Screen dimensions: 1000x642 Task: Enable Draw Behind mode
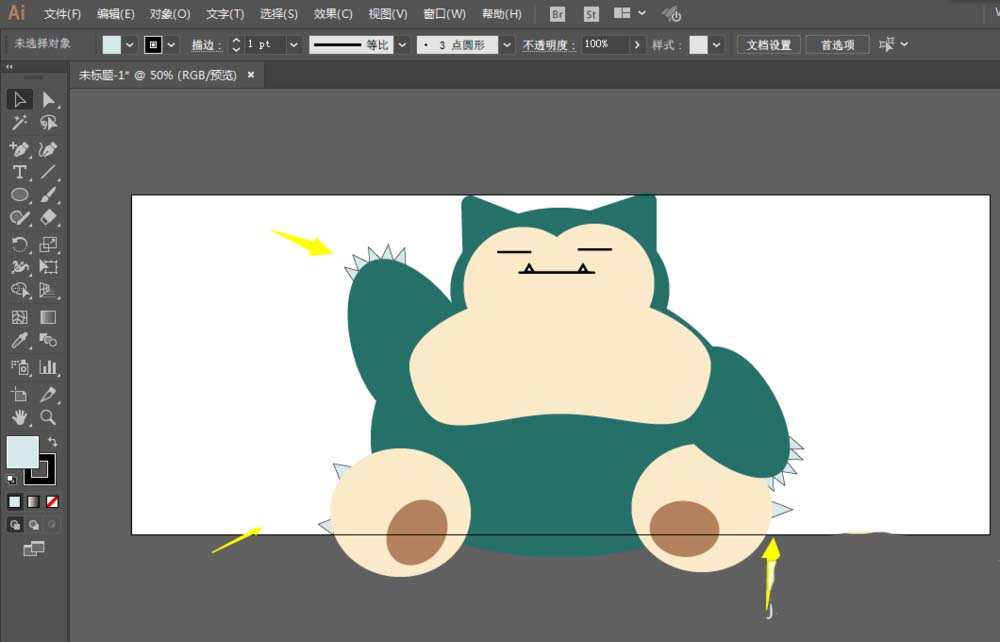click(x=33, y=525)
